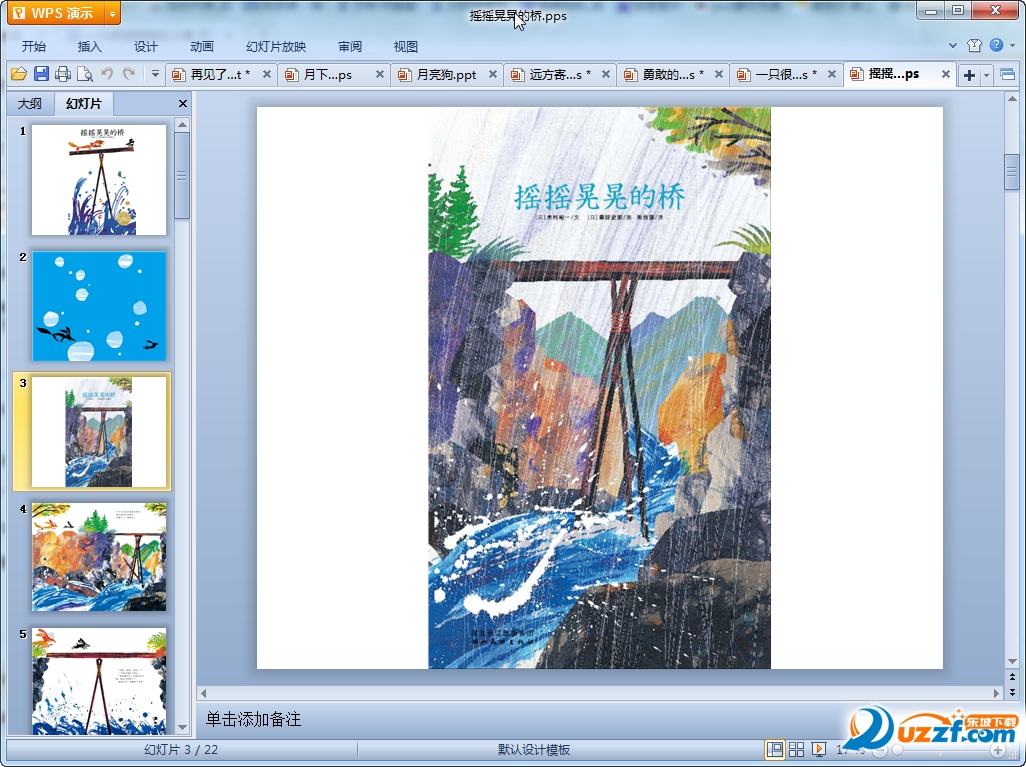Close the 勇敢的...s document tab

pos(718,75)
